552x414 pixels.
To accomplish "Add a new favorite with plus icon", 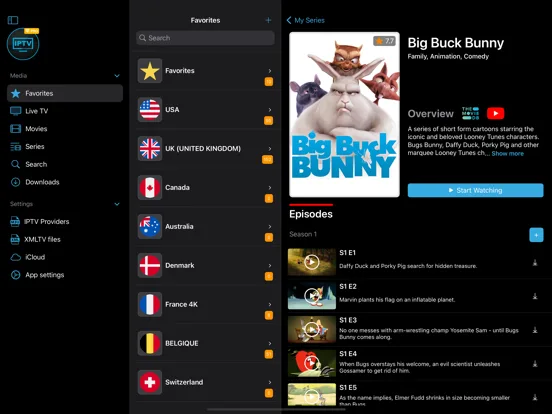I will (x=268, y=20).
